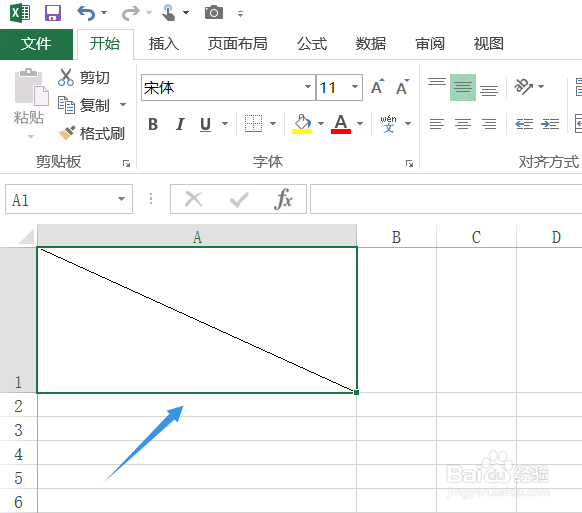This screenshot has height=513, width=582.
Task: Open the undo history dropdown arrow
Action: (x=104, y=13)
